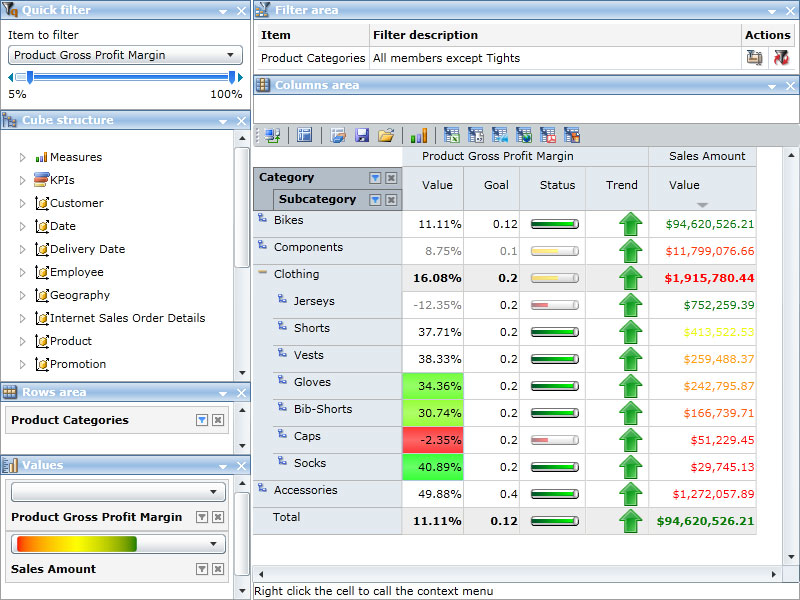
Task: Open the empty dropdown above Product Gross Profit Margin
Action: pos(118,492)
